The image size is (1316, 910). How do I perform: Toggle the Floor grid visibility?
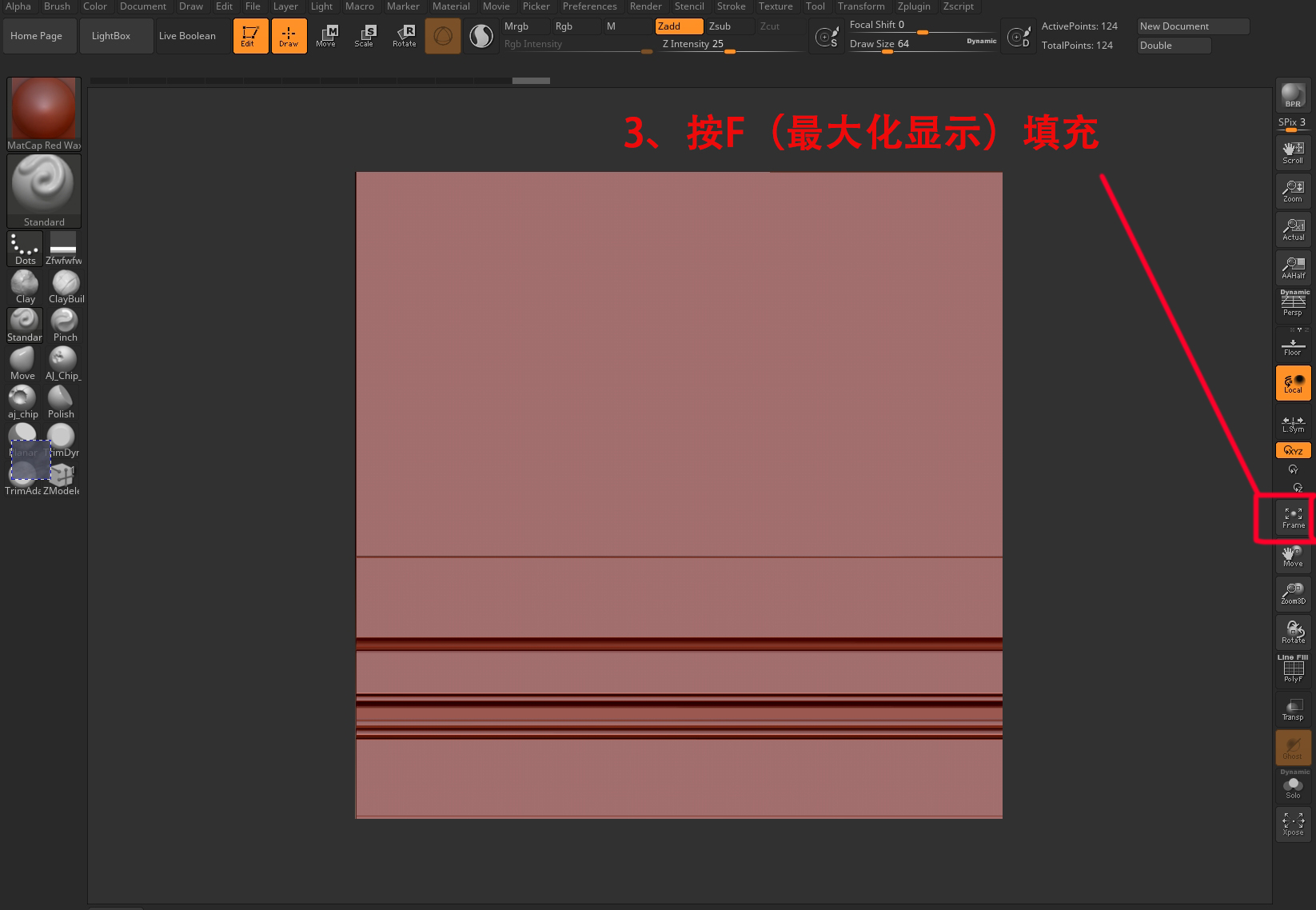(1292, 345)
